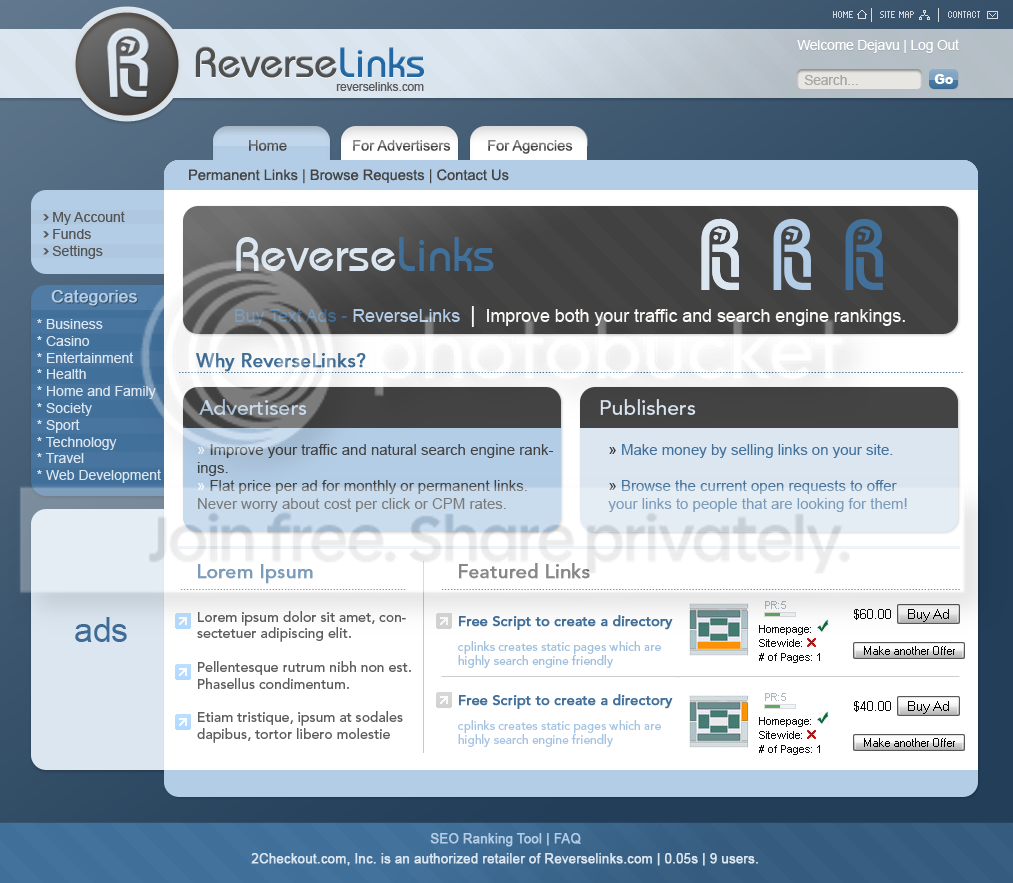Open the FAQ footer link
1013x883 pixels.
tap(567, 838)
